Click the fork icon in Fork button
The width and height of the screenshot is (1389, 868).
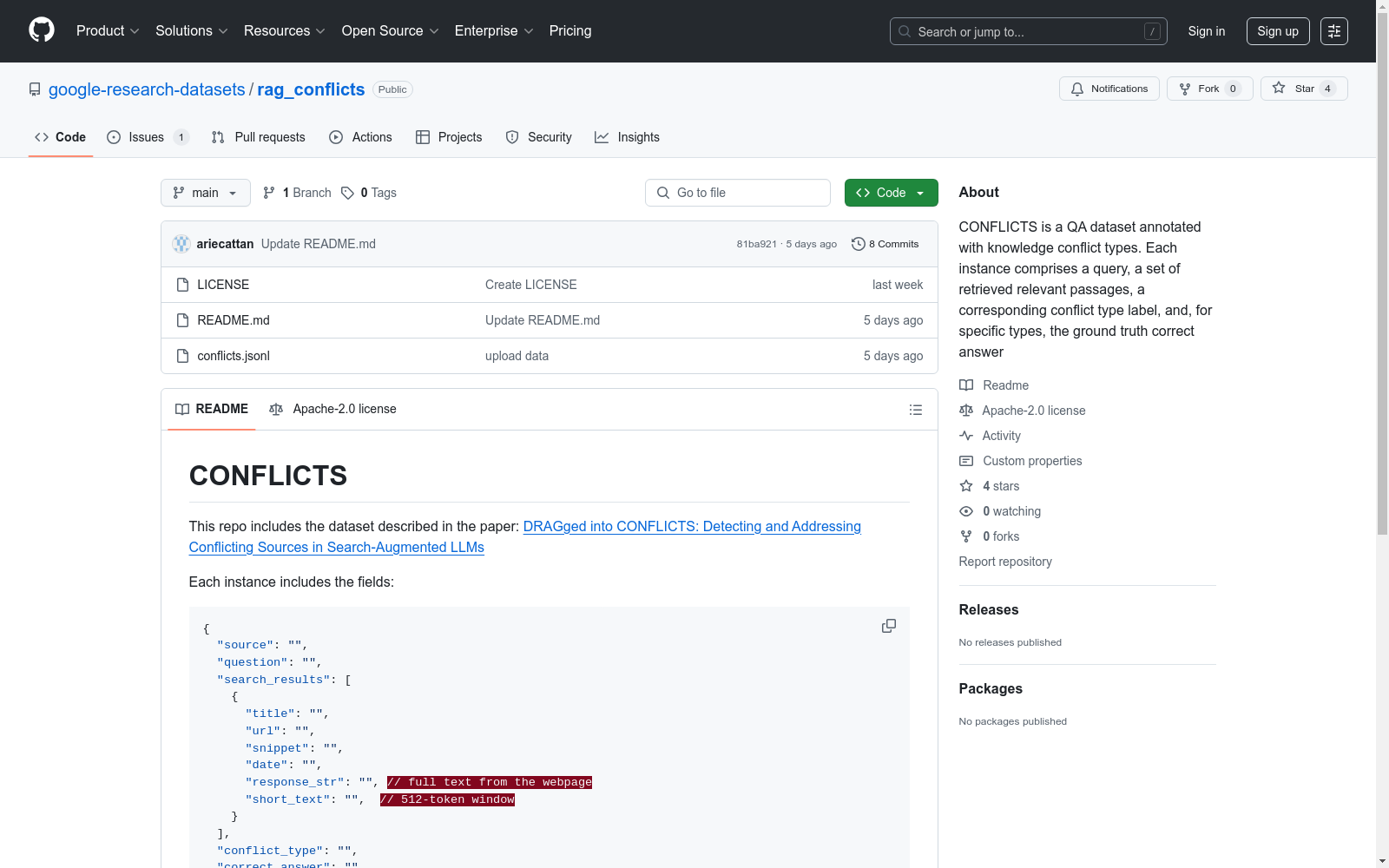click(x=1185, y=89)
